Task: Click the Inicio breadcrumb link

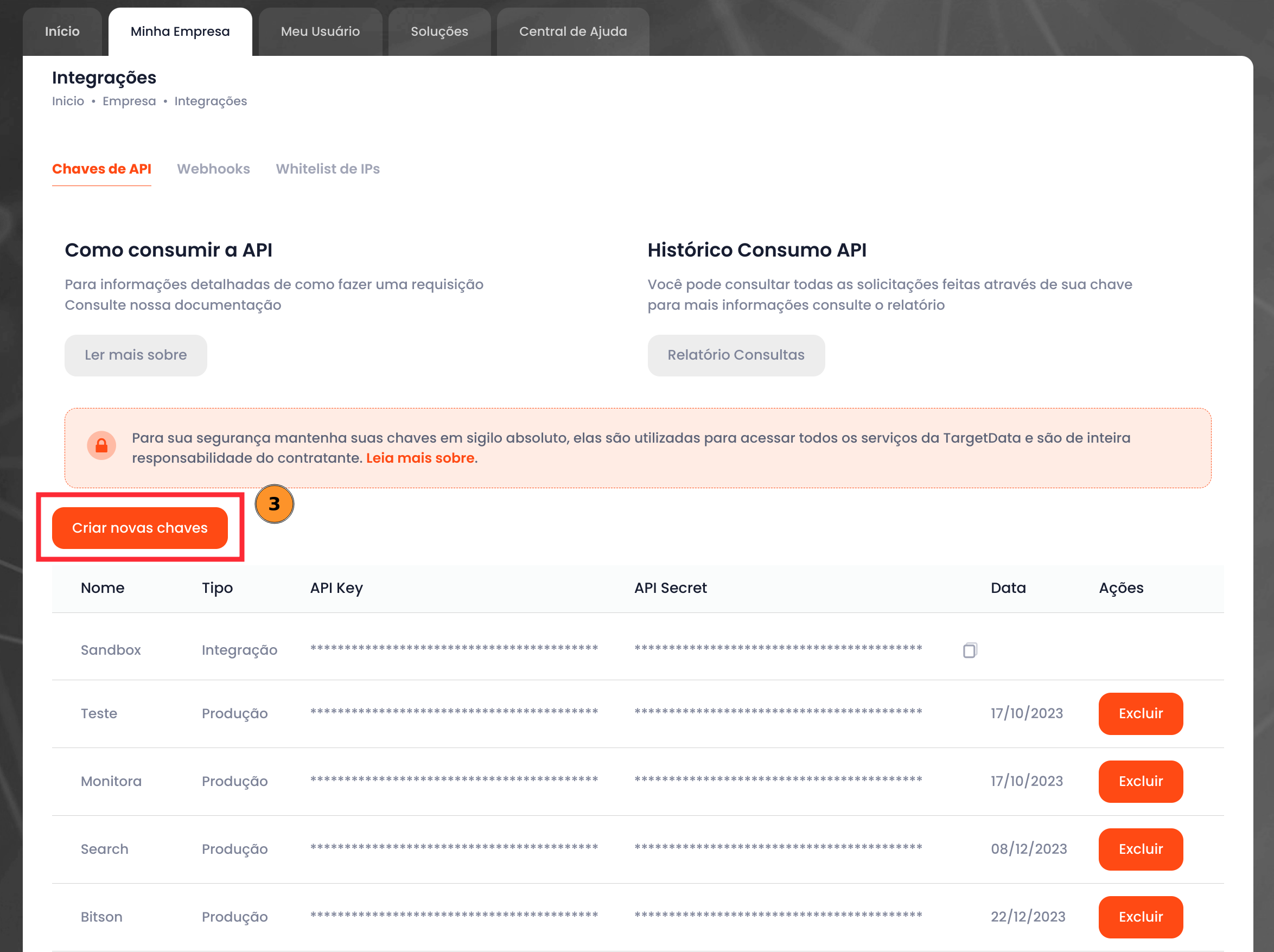Action: pos(68,101)
